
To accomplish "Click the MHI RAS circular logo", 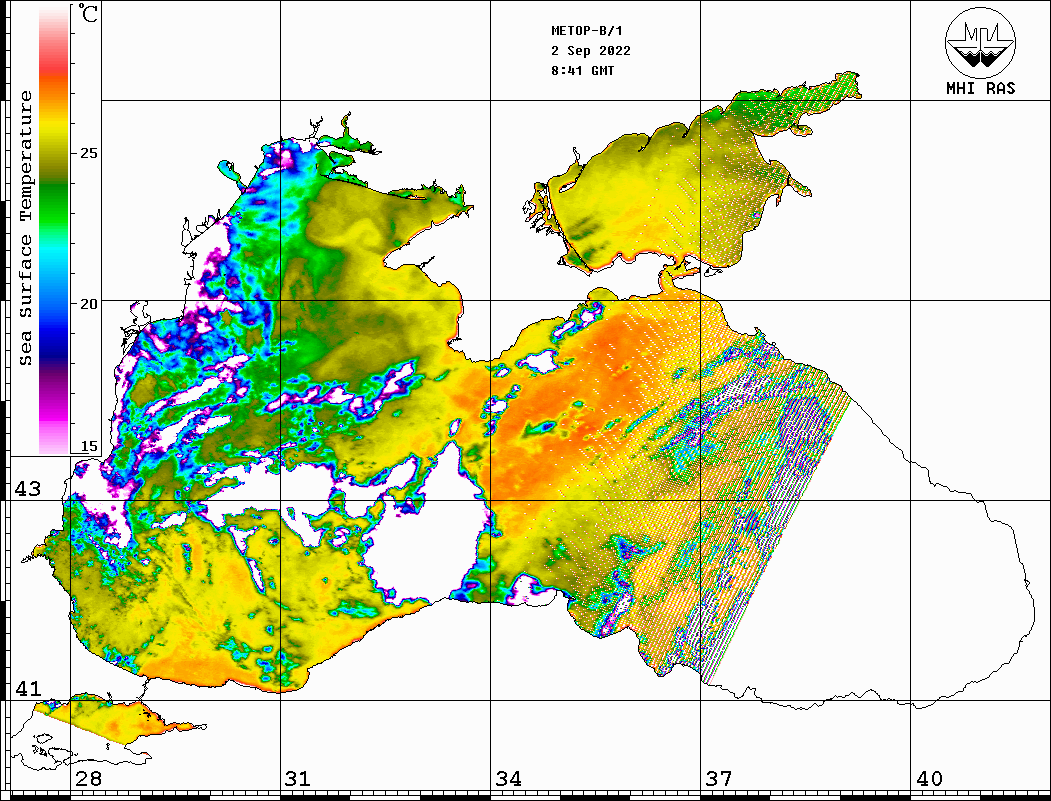I will click(980, 42).
